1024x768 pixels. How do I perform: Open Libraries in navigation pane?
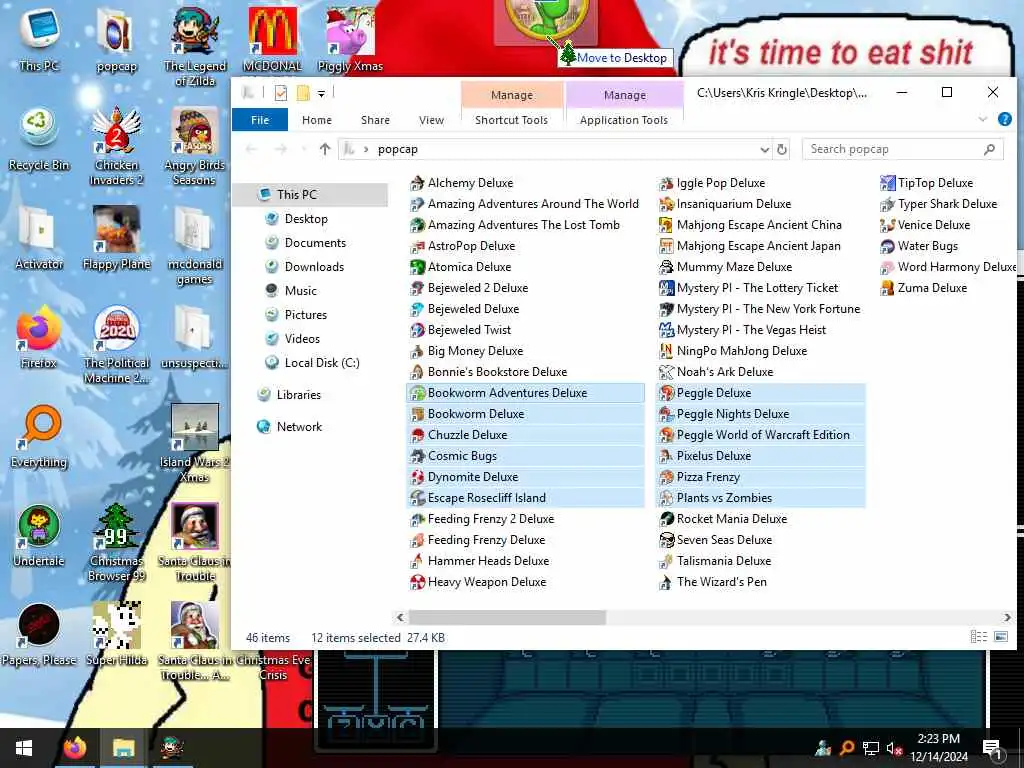click(298, 395)
